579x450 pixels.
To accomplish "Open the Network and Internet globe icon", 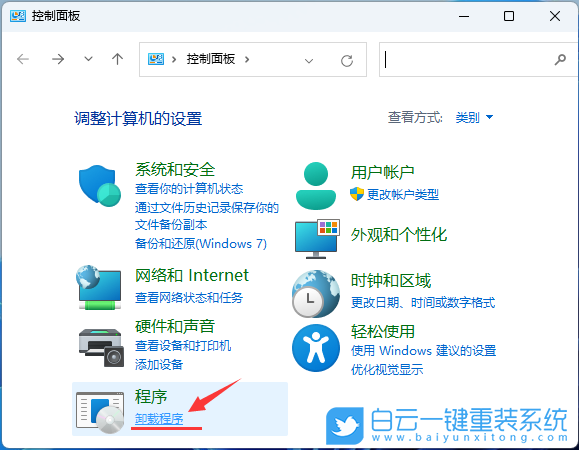I will click(99, 287).
